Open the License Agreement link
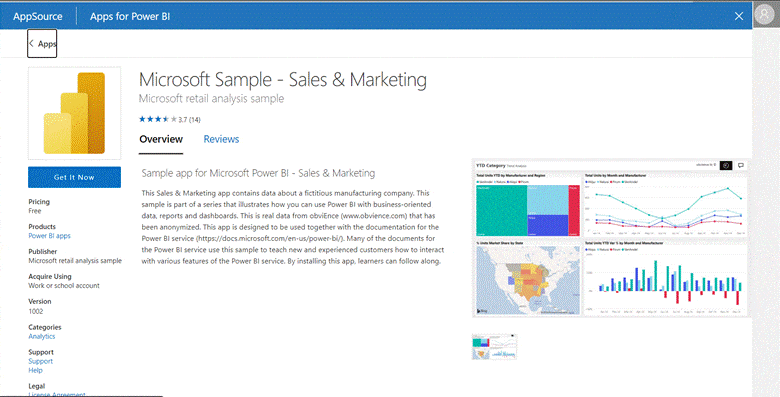This screenshot has height=397, width=780. pos(57,395)
